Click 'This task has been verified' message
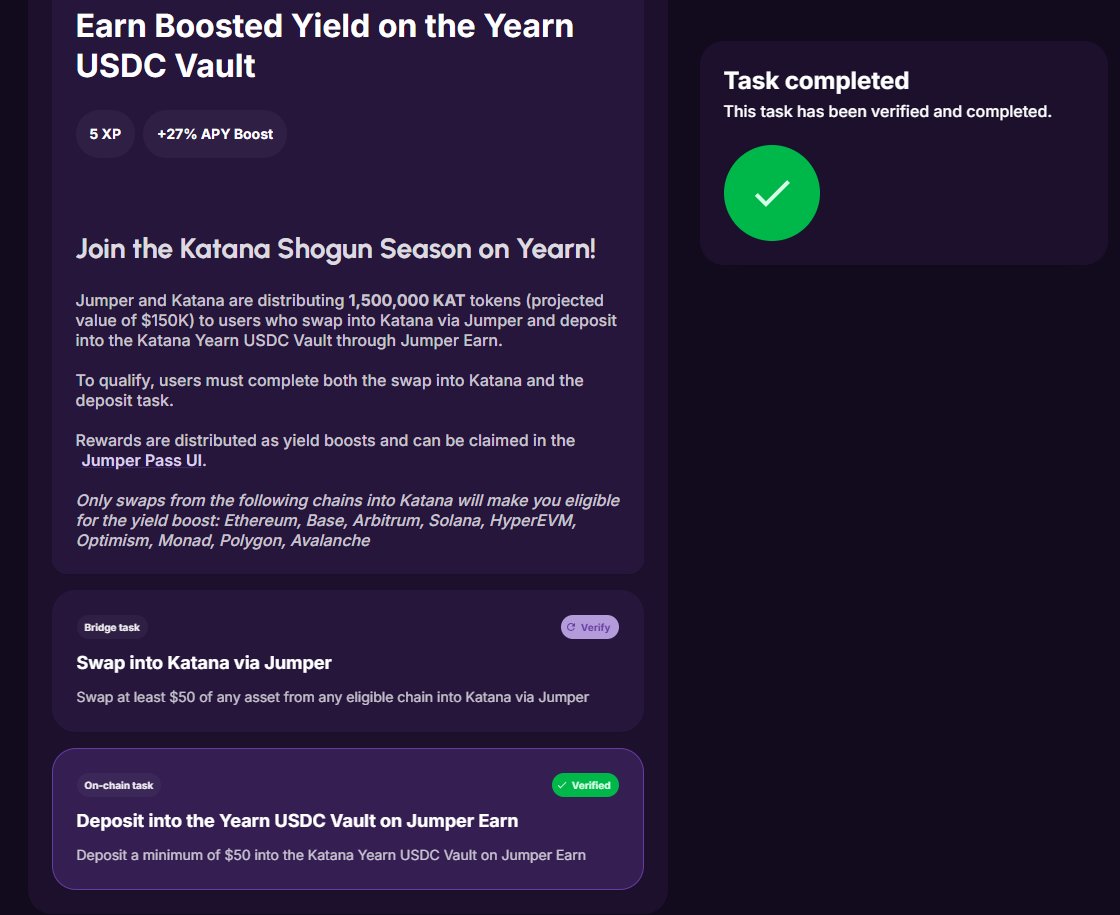Image resolution: width=1120 pixels, height=915 pixels. point(887,112)
